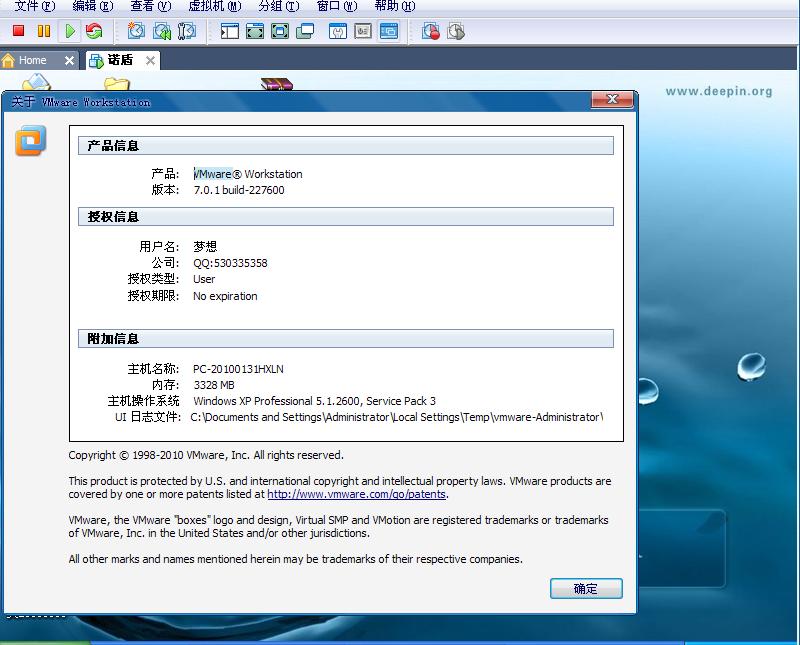Image resolution: width=800 pixels, height=645 pixels.
Task: Click the company value QQ:530335358
Action: tap(230, 263)
